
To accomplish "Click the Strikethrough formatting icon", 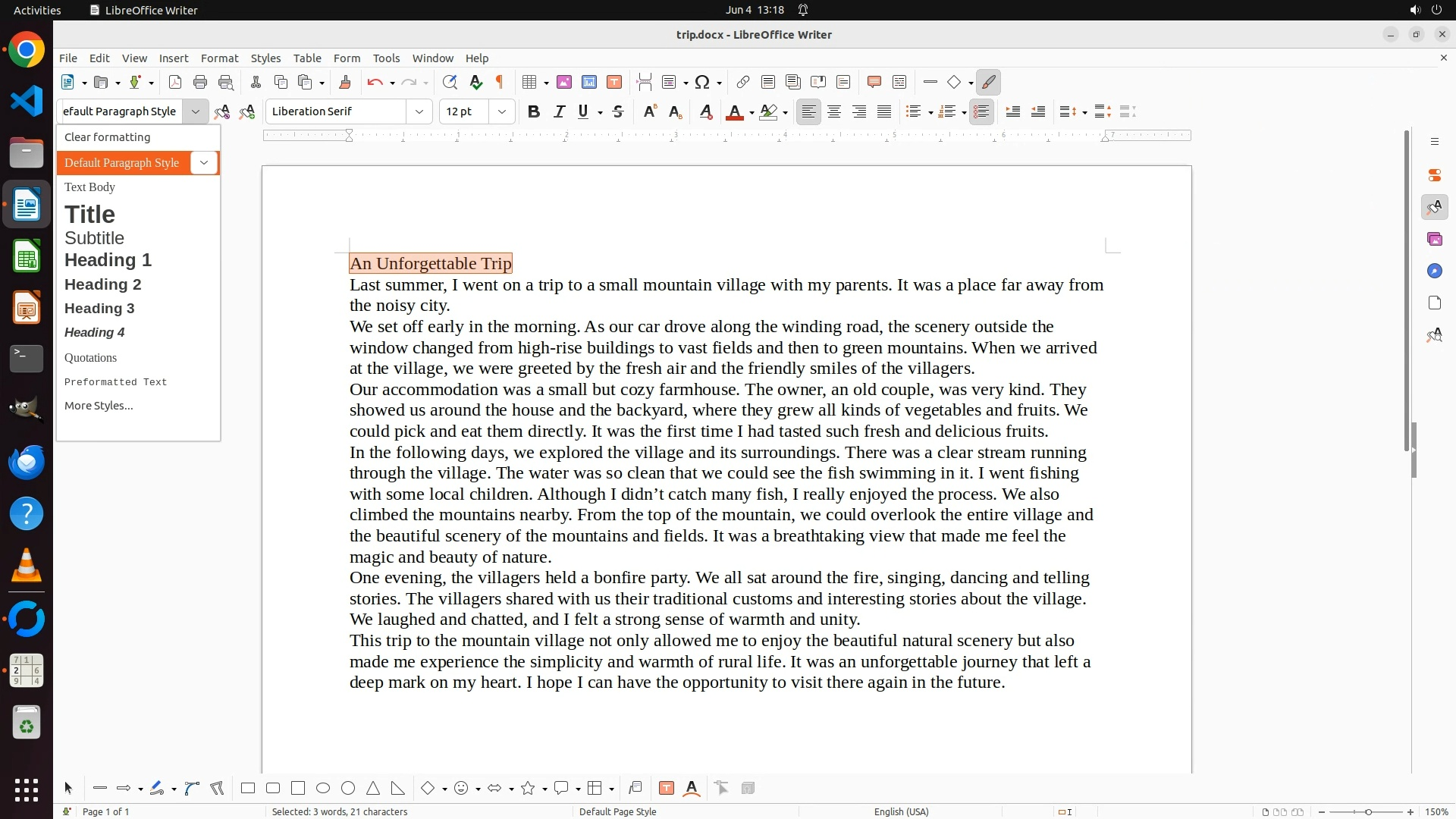I will pyautogui.click(x=618, y=112).
